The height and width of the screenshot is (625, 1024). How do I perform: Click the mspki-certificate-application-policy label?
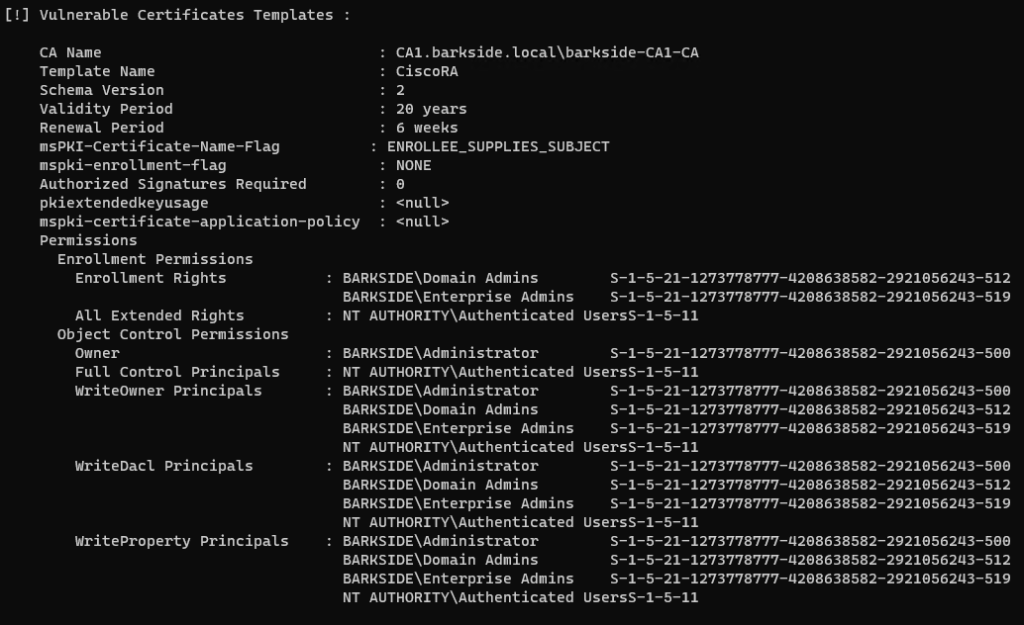[x=199, y=222]
